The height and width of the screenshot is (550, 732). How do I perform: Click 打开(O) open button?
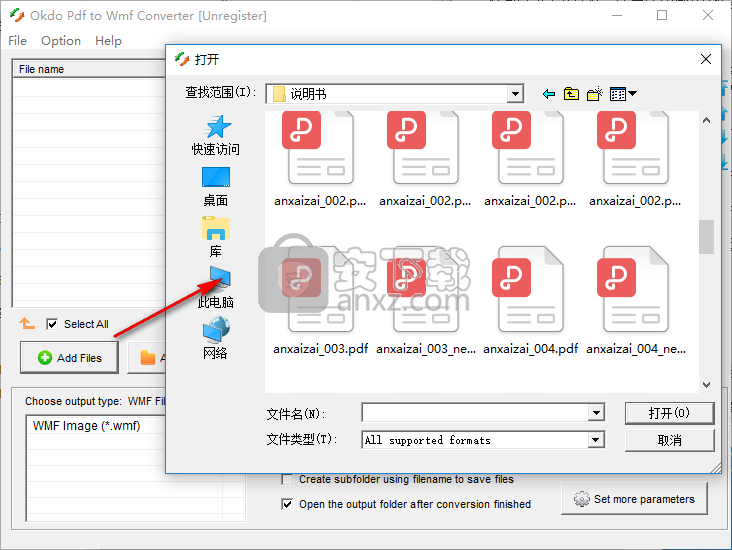tap(669, 413)
